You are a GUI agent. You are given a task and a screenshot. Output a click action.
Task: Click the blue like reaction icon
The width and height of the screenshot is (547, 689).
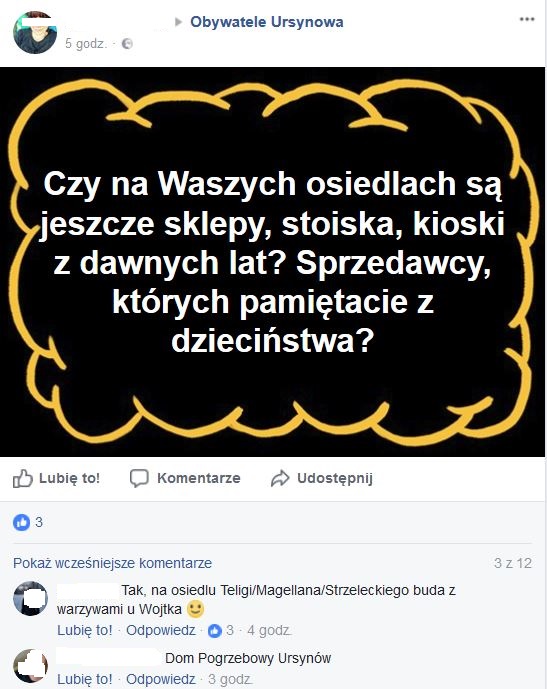pyautogui.click(x=22, y=522)
